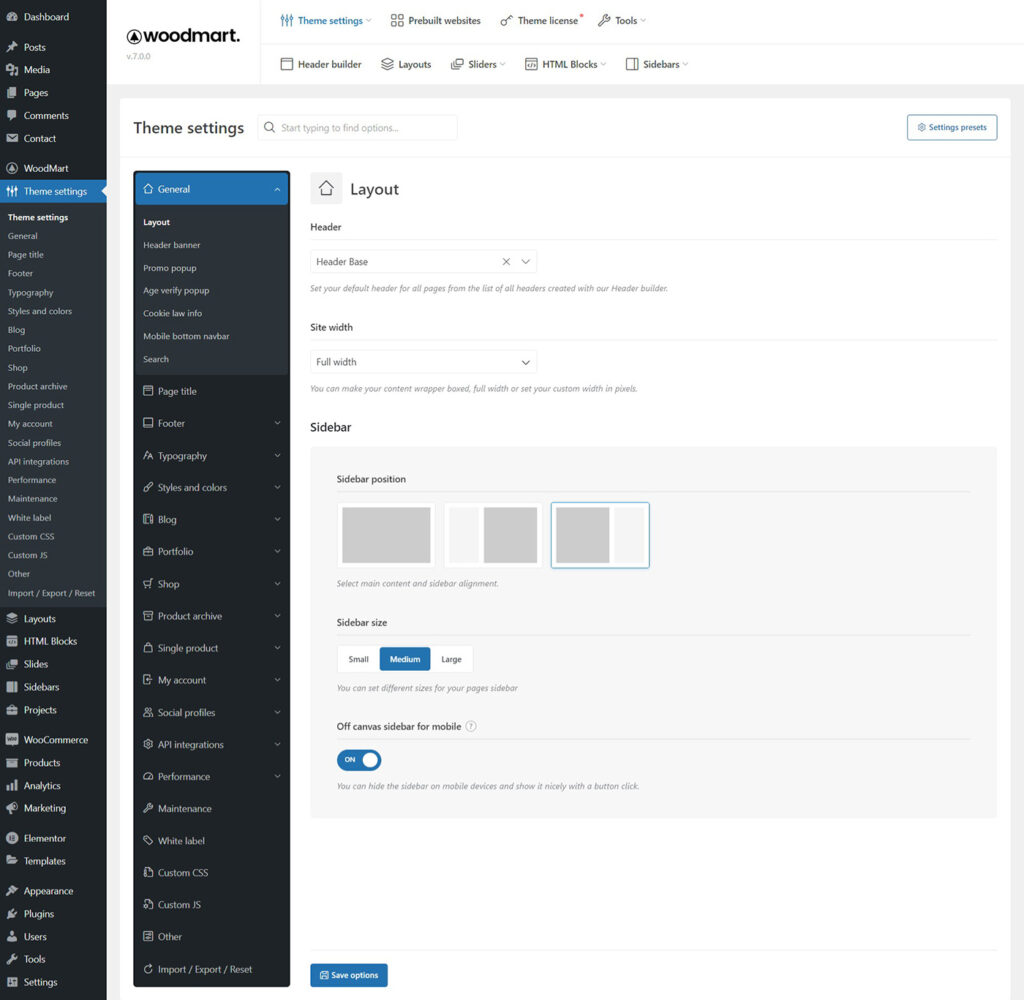Click the Appearance brush icon
The width and height of the screenshot is (1024, 1000).
(12, 891)
